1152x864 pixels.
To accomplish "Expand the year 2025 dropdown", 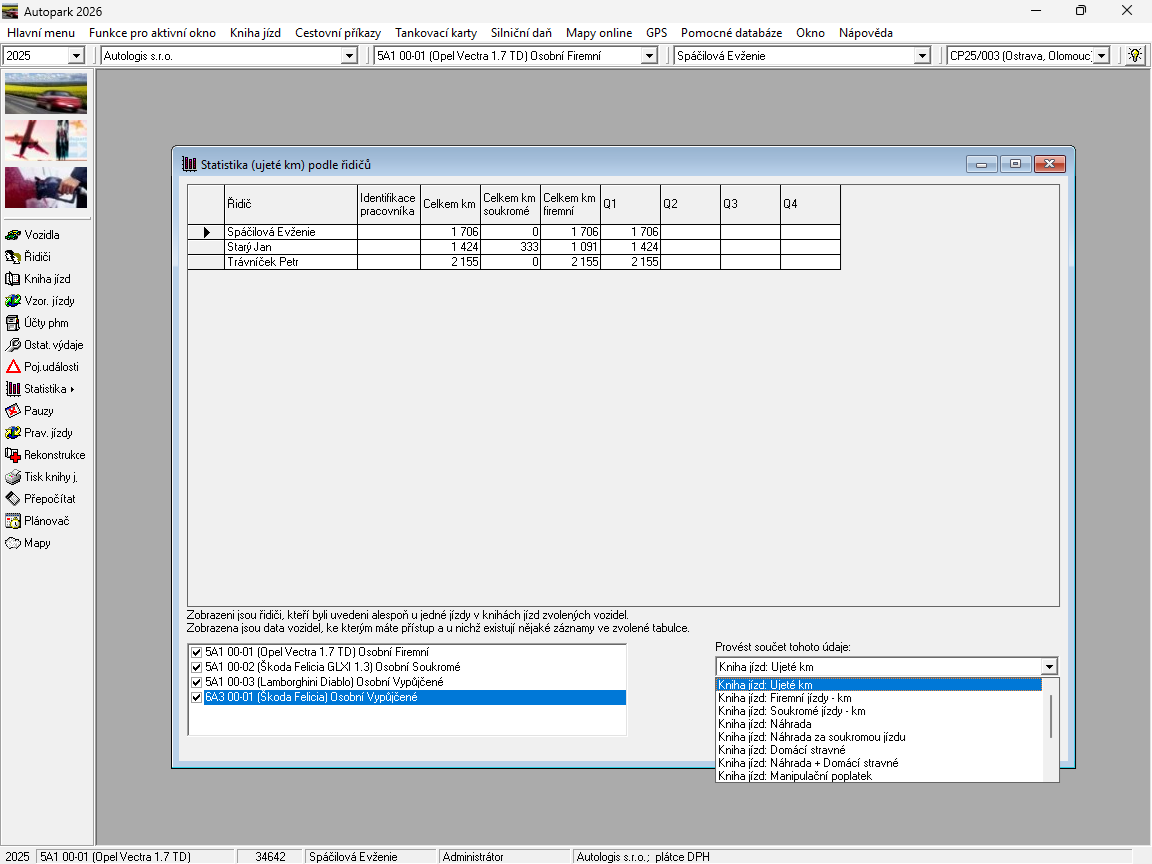I will [76, 56].
